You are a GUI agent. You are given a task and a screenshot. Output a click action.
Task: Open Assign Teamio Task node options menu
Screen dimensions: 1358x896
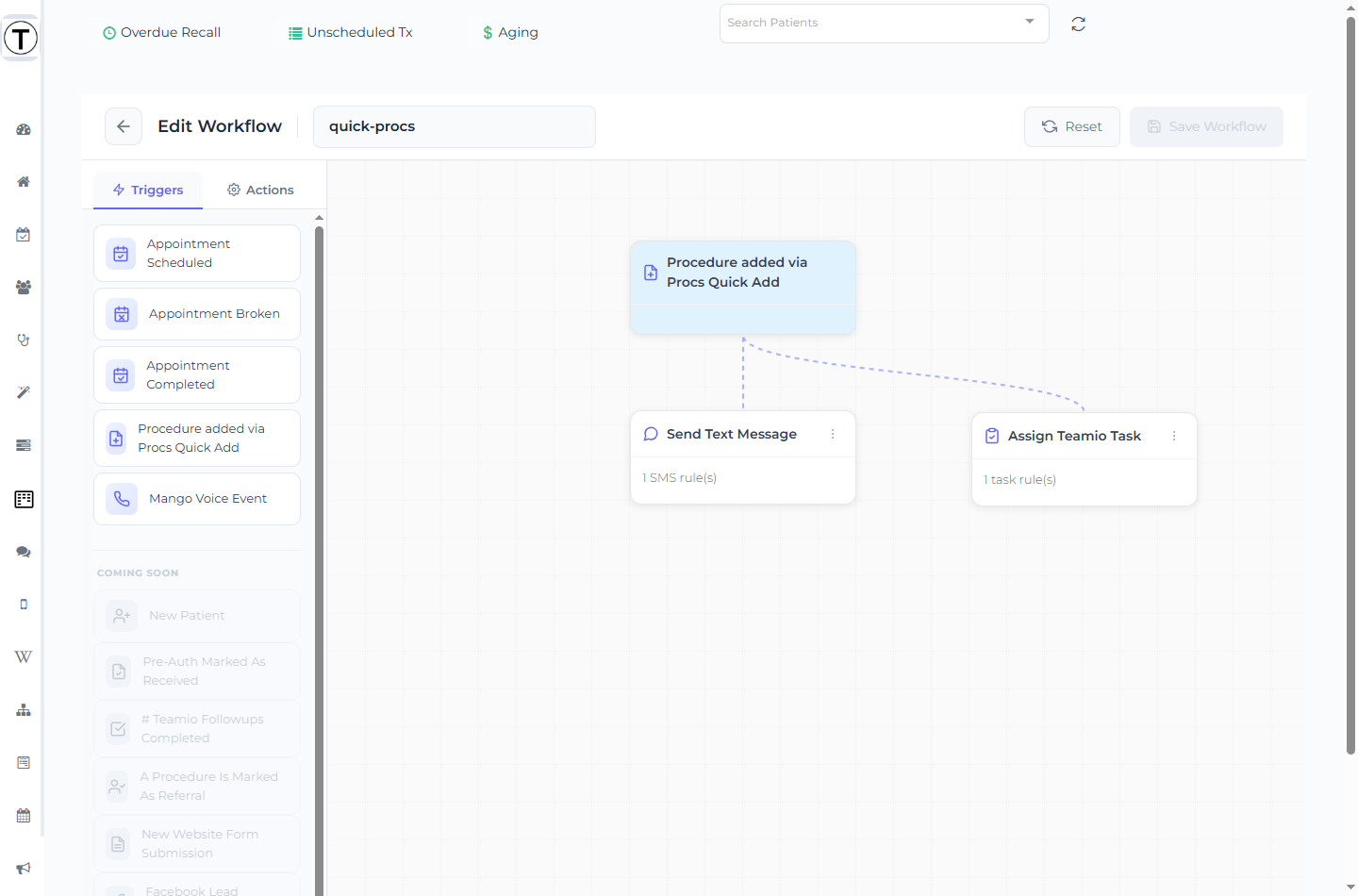tap(1174, 436)
